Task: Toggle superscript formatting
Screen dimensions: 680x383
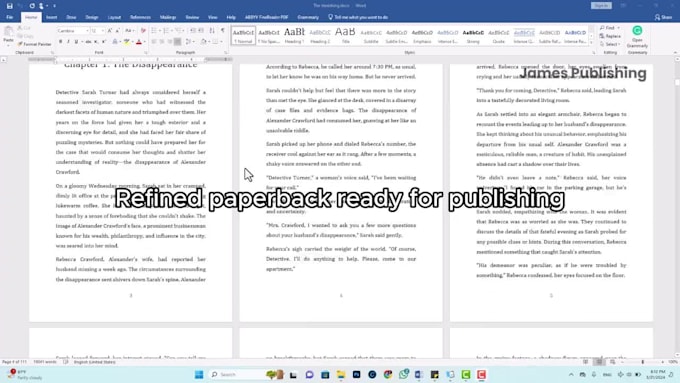Action: pos(104,42)
